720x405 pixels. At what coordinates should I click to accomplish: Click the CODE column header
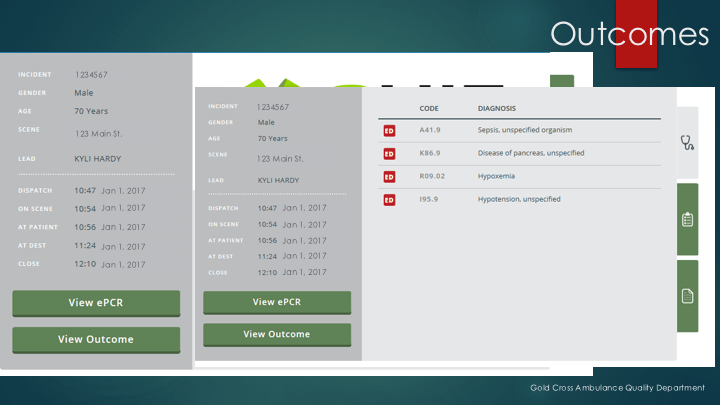click(x=429, y=108)
